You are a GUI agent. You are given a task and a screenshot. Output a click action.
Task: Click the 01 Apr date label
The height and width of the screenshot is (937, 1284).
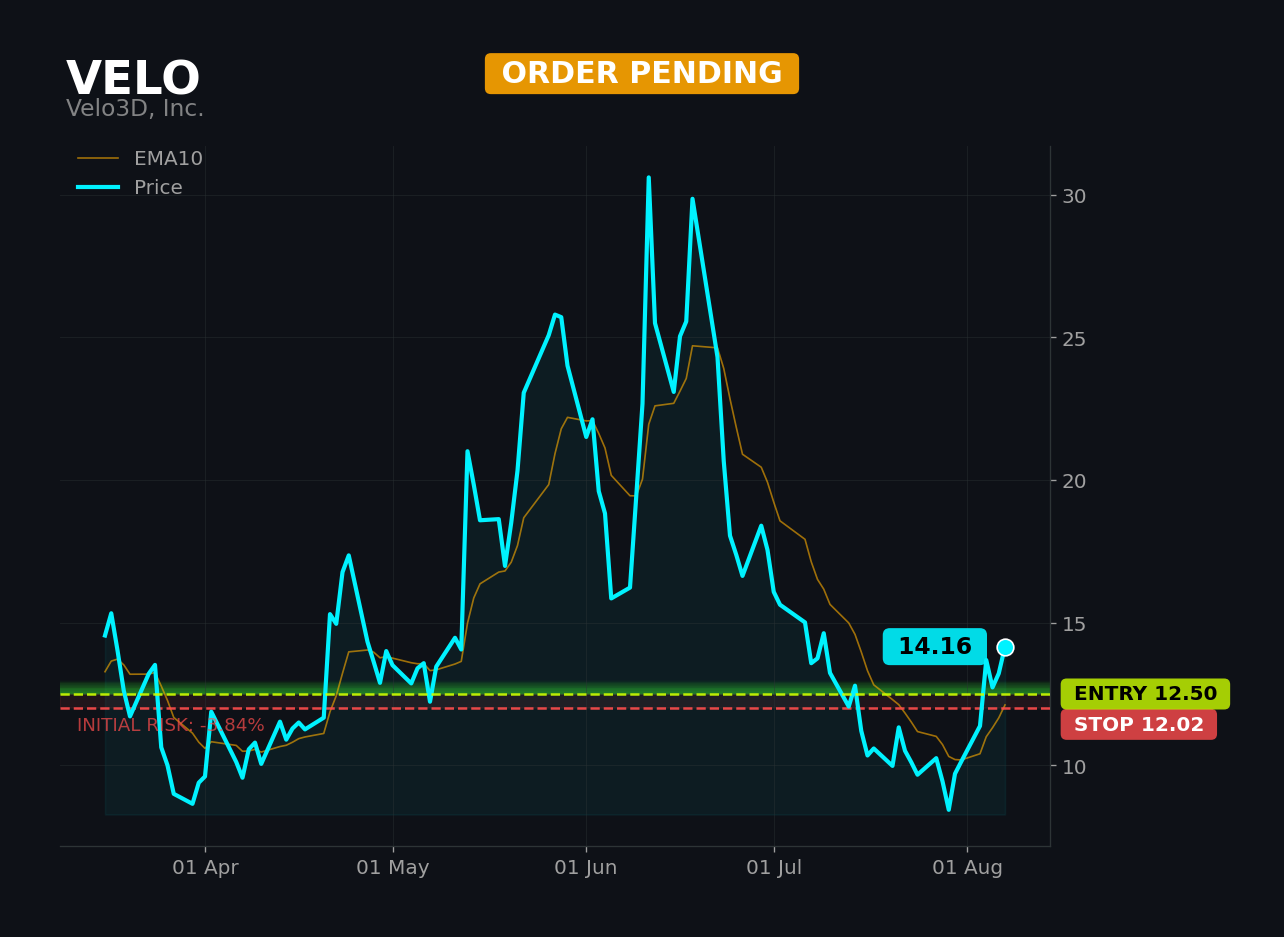tap(205, 868)
